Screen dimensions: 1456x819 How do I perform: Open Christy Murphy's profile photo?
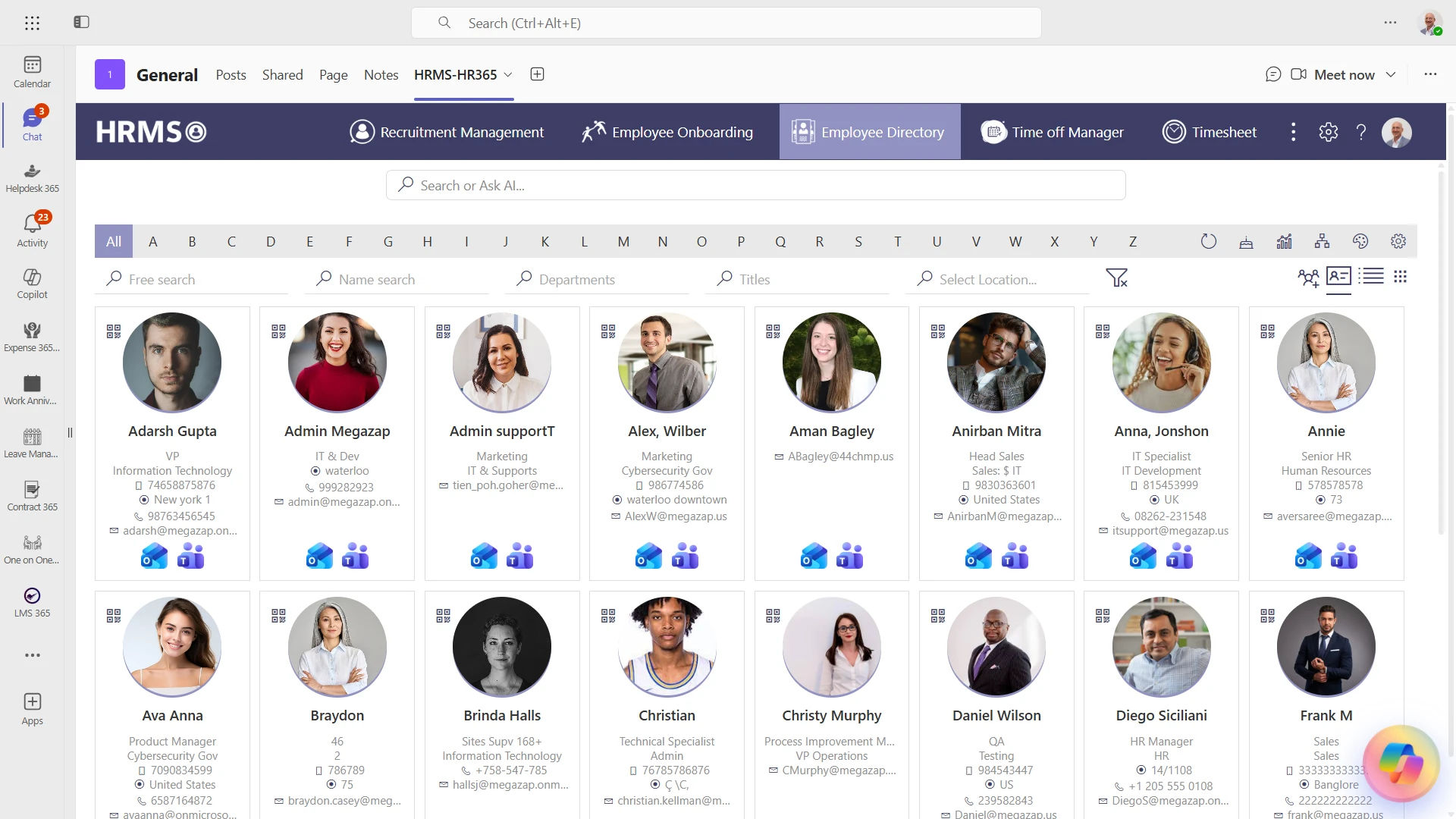click(832, 647)
